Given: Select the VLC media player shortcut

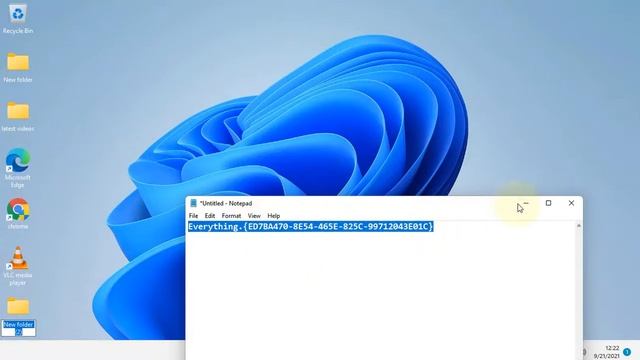Looking at the screenshot, I should [x=18, y=265].
